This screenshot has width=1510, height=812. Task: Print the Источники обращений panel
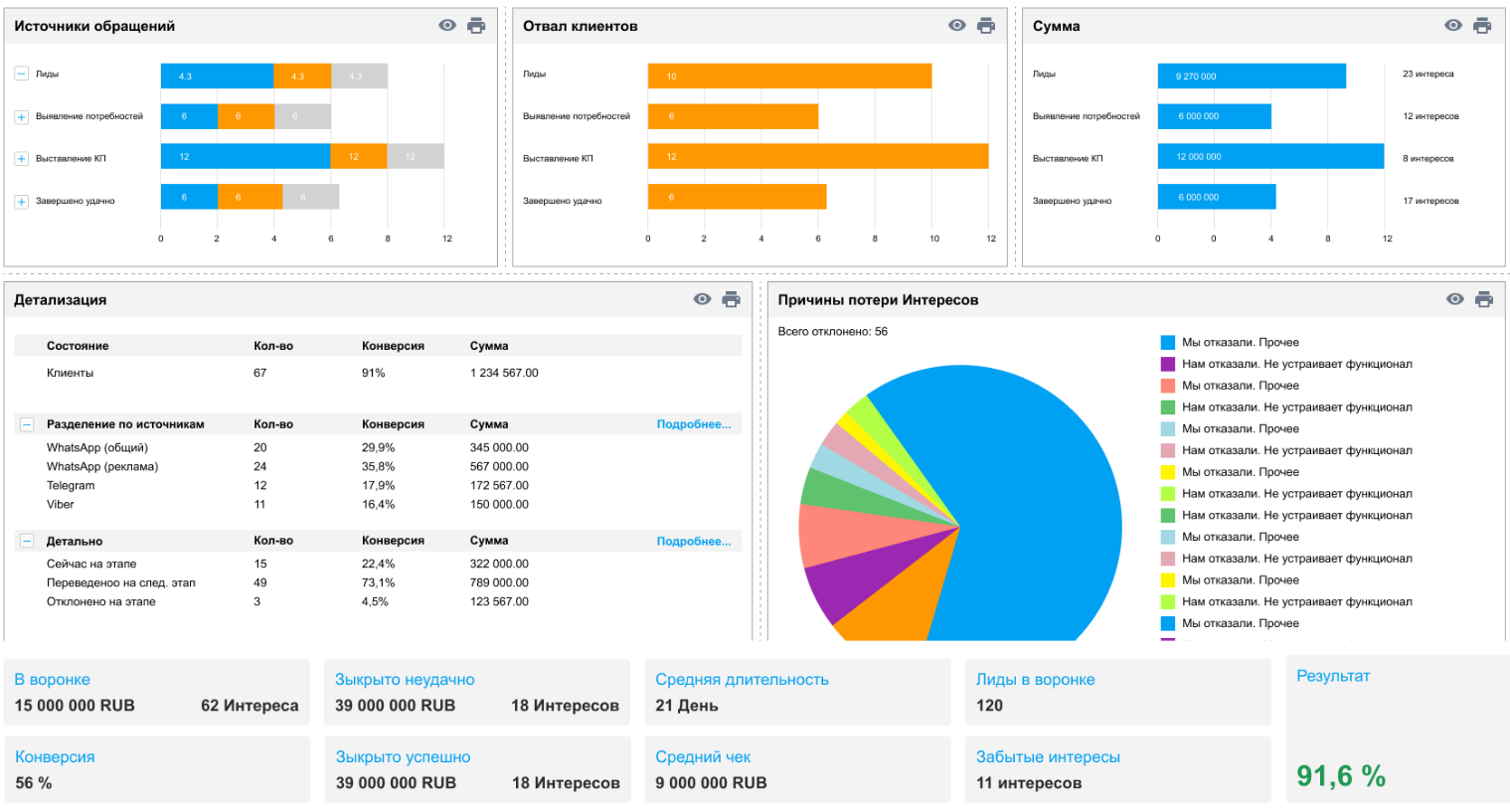(476, 26)
